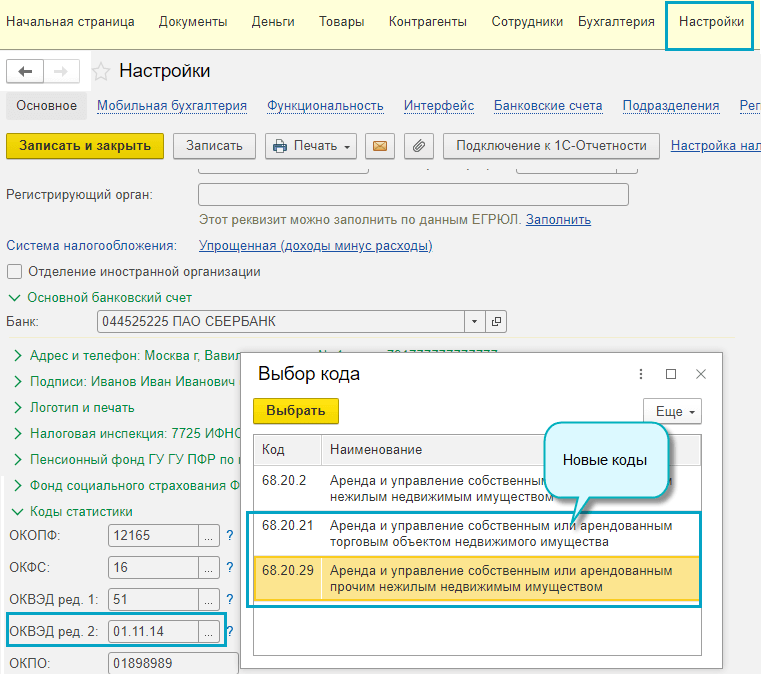
Task: Star the Настройки page as favorite
Action: 100,71
